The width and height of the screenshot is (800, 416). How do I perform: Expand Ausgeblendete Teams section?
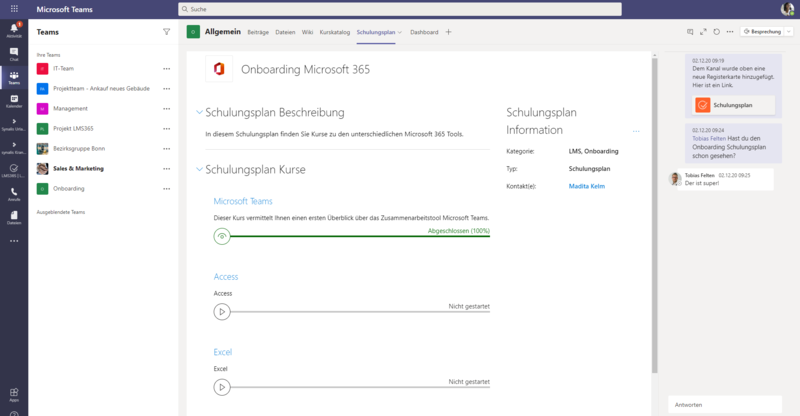61,212
